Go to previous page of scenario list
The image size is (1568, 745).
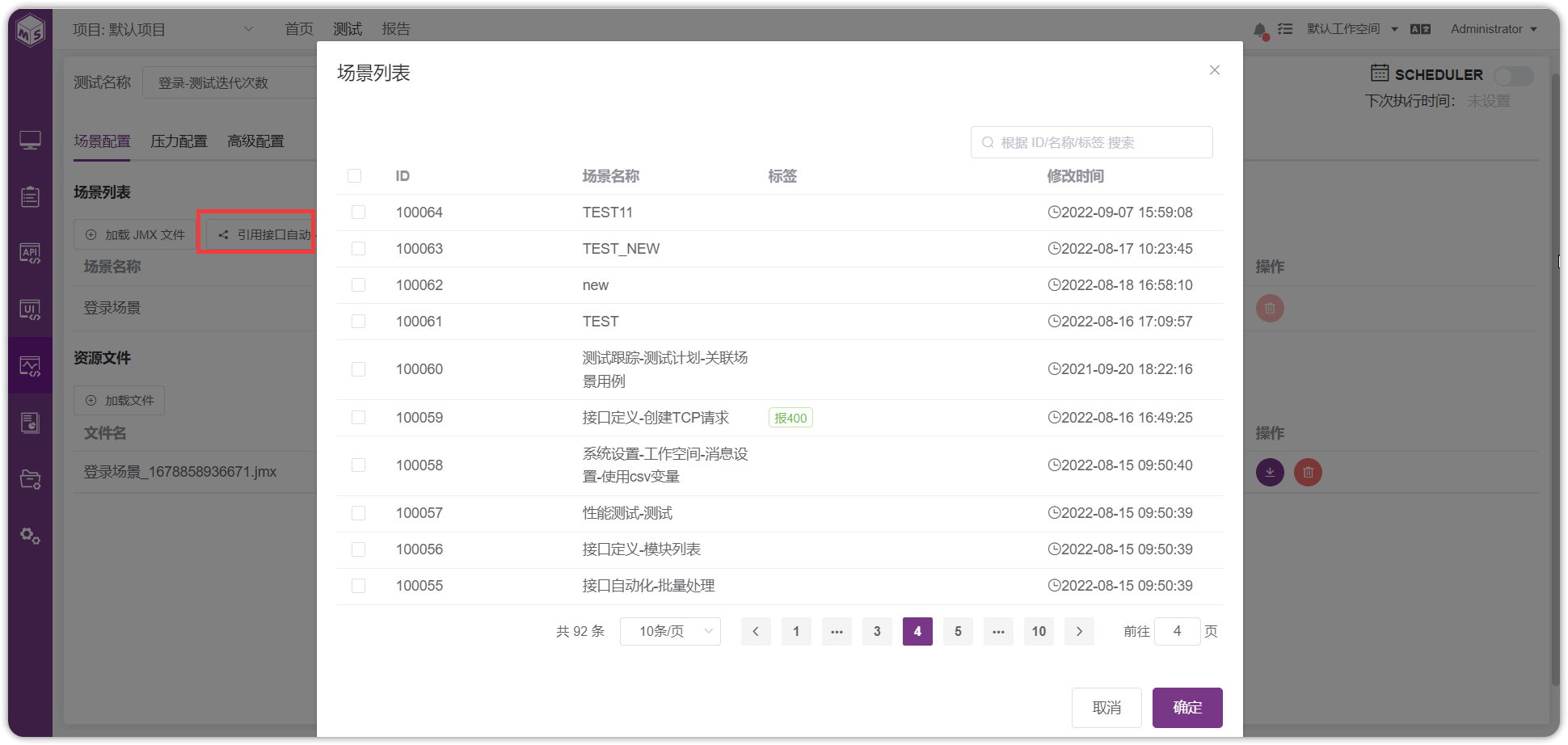pos(756,631)
